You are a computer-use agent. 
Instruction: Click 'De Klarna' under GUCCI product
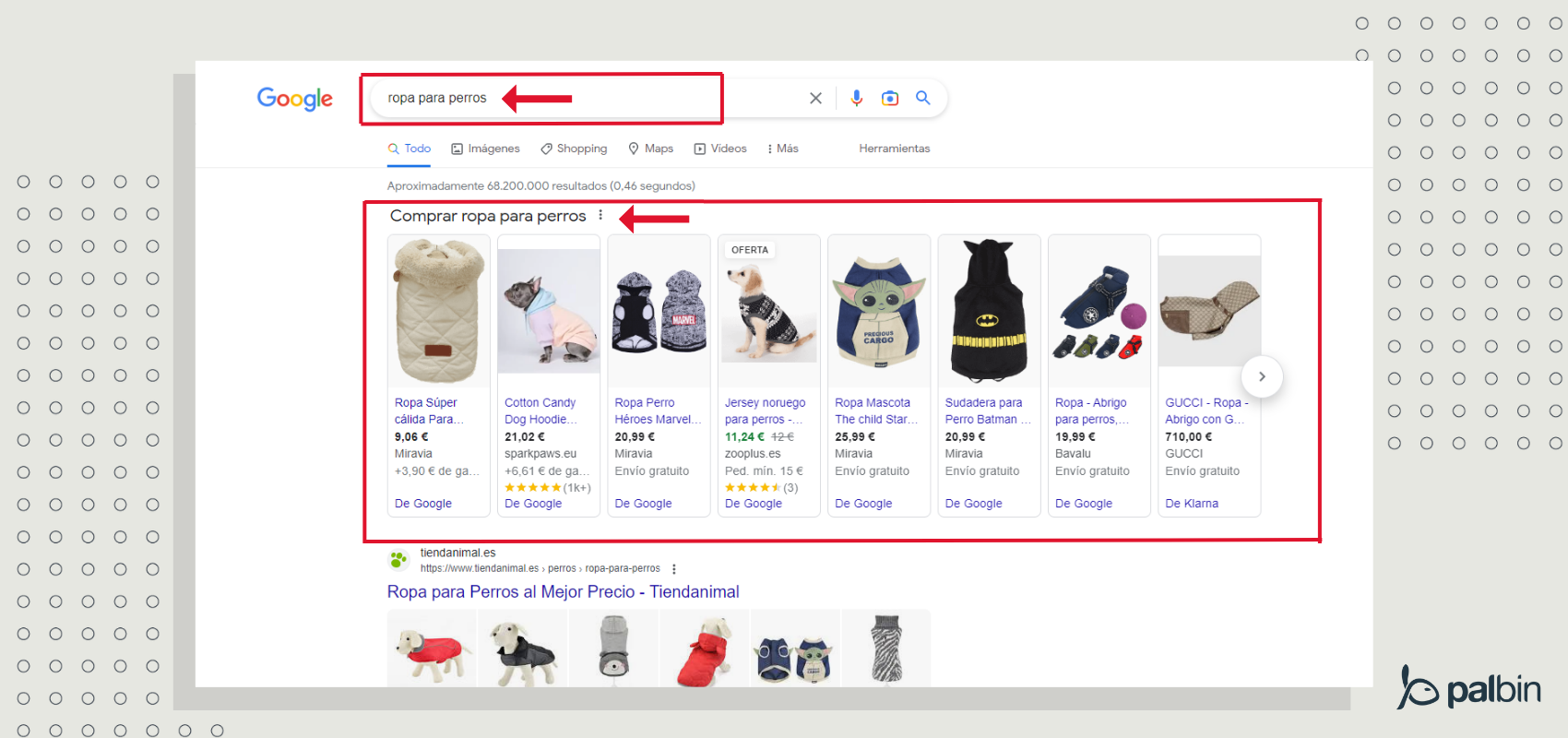(1192, 504)
